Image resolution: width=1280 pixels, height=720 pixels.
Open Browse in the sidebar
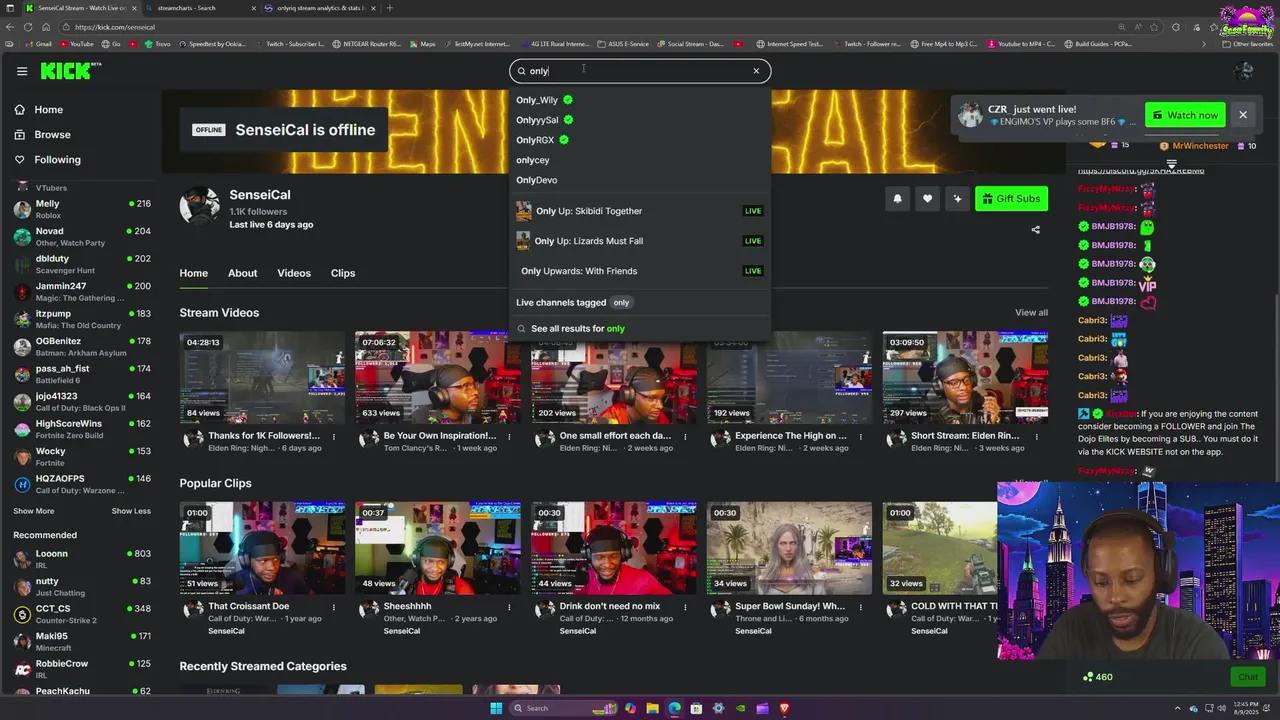coord(52,135)
